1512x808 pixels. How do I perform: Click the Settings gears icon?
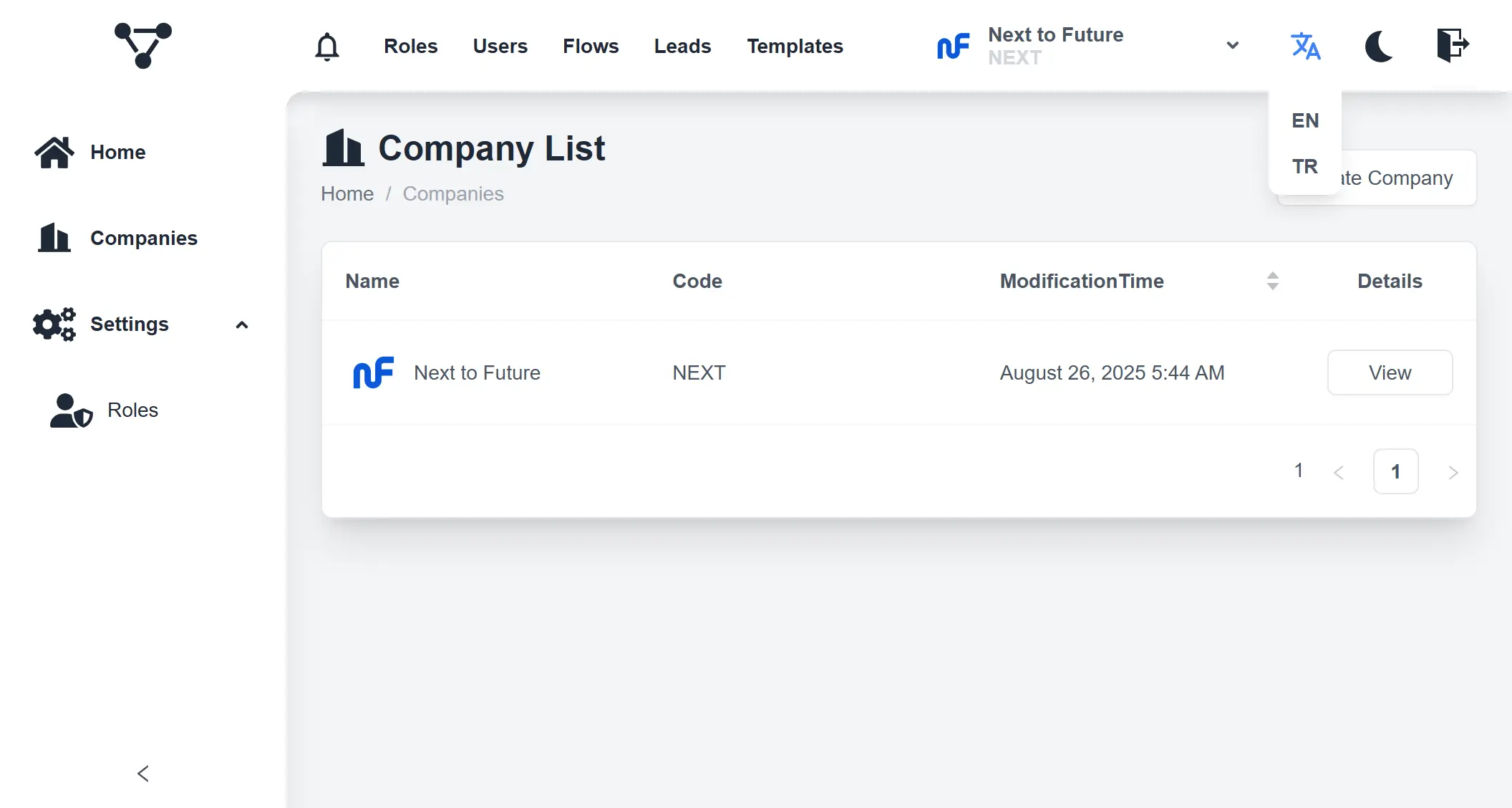pos(54,324)
